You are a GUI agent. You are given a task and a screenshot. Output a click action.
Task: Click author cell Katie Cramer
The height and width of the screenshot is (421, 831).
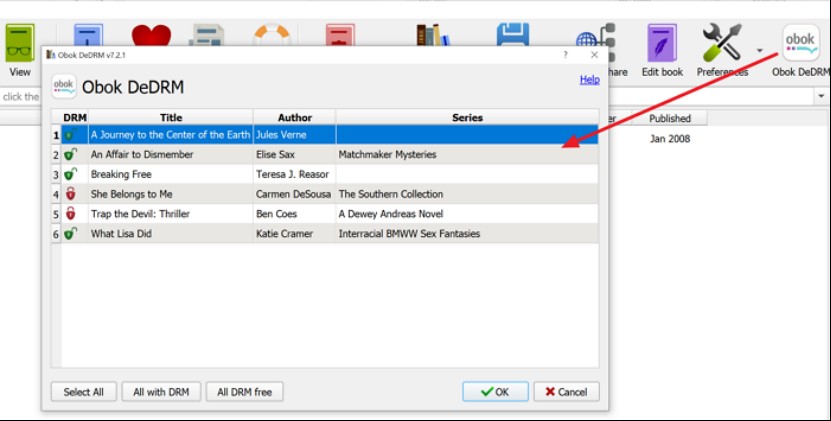click(x=295, y=233)
